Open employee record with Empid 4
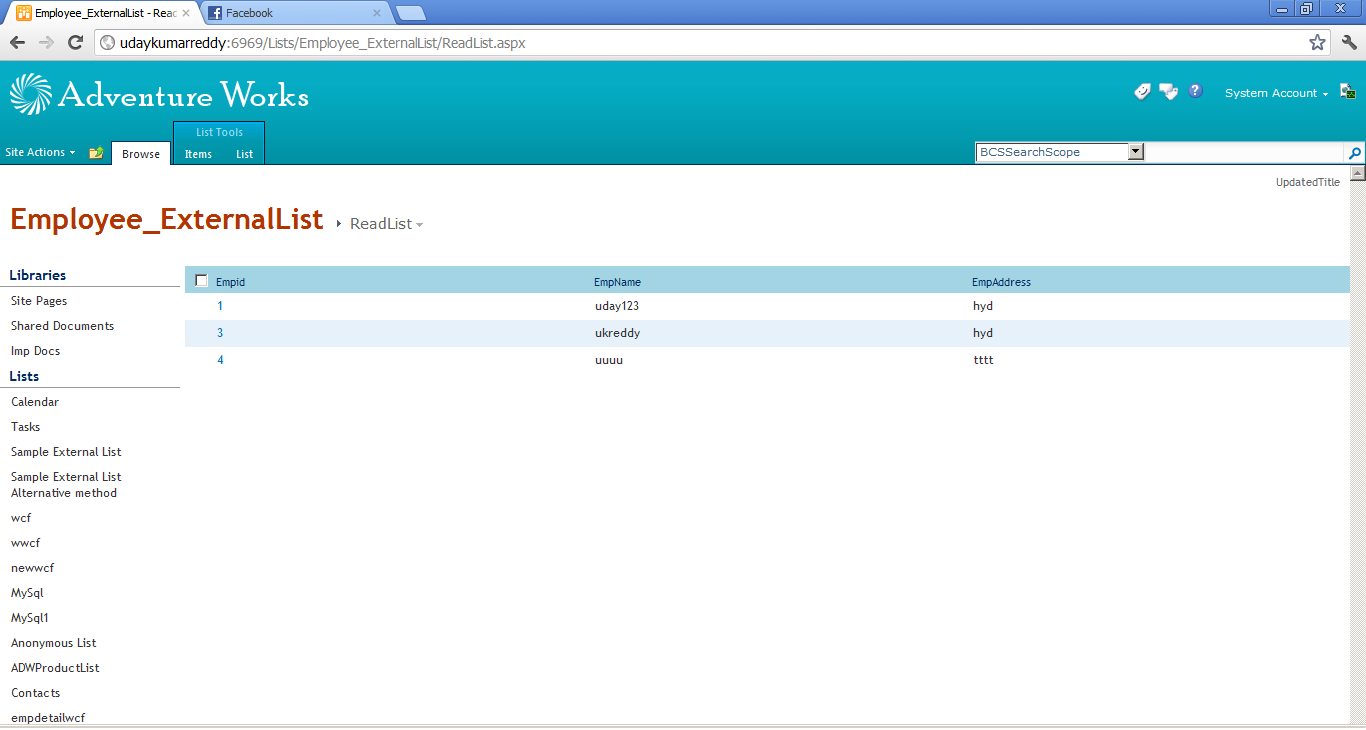The width and height of the screenshot is (1366, 730). click(x=220, y=360)
